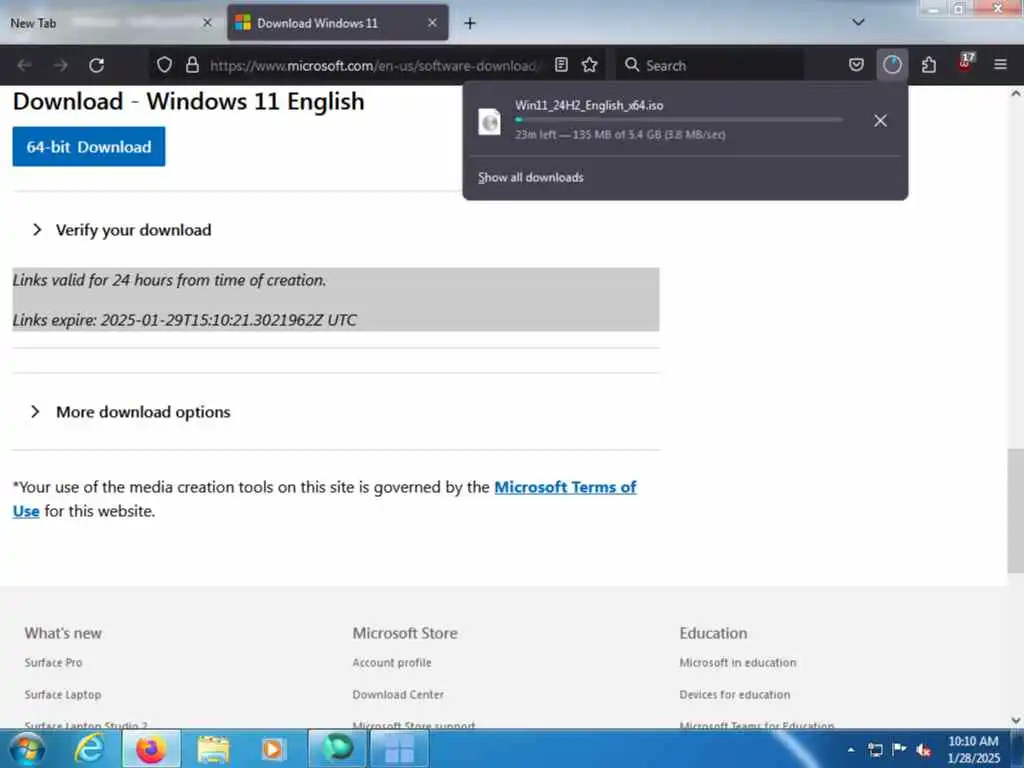Click the page vertical scrollbar thumb

point(1015,511)
